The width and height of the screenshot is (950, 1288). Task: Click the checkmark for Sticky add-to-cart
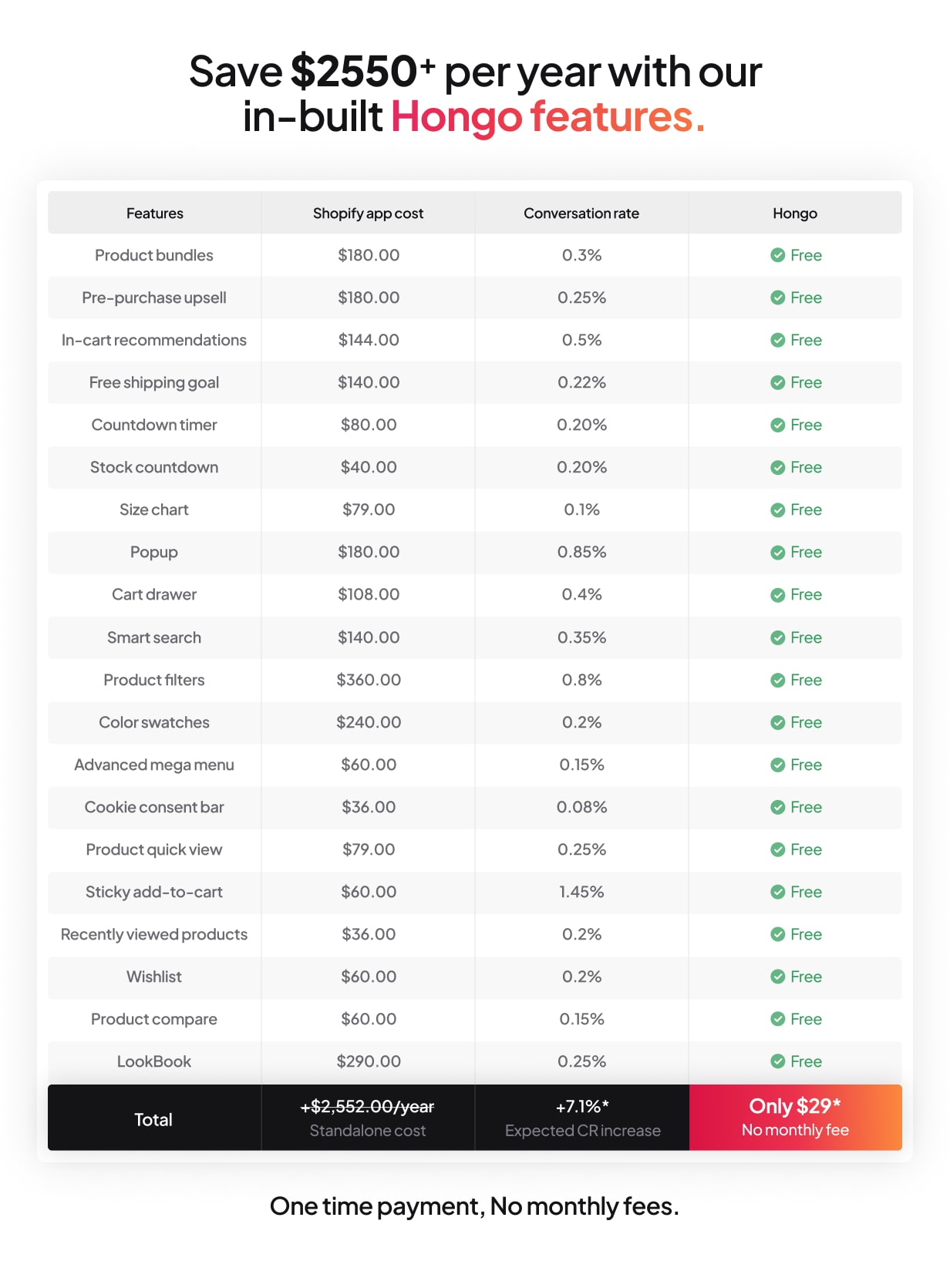pos(777,892)
